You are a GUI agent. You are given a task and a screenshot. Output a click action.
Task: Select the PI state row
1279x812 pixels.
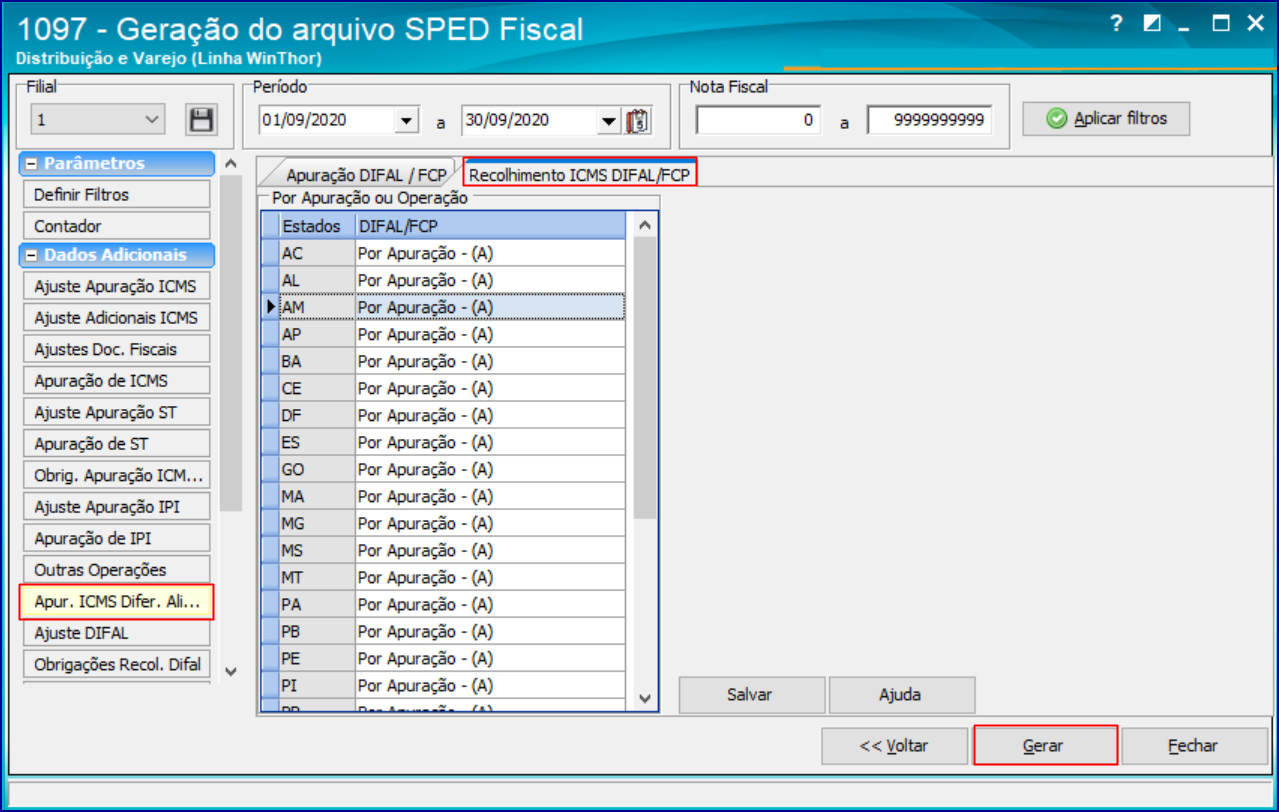tap(443, 685)
